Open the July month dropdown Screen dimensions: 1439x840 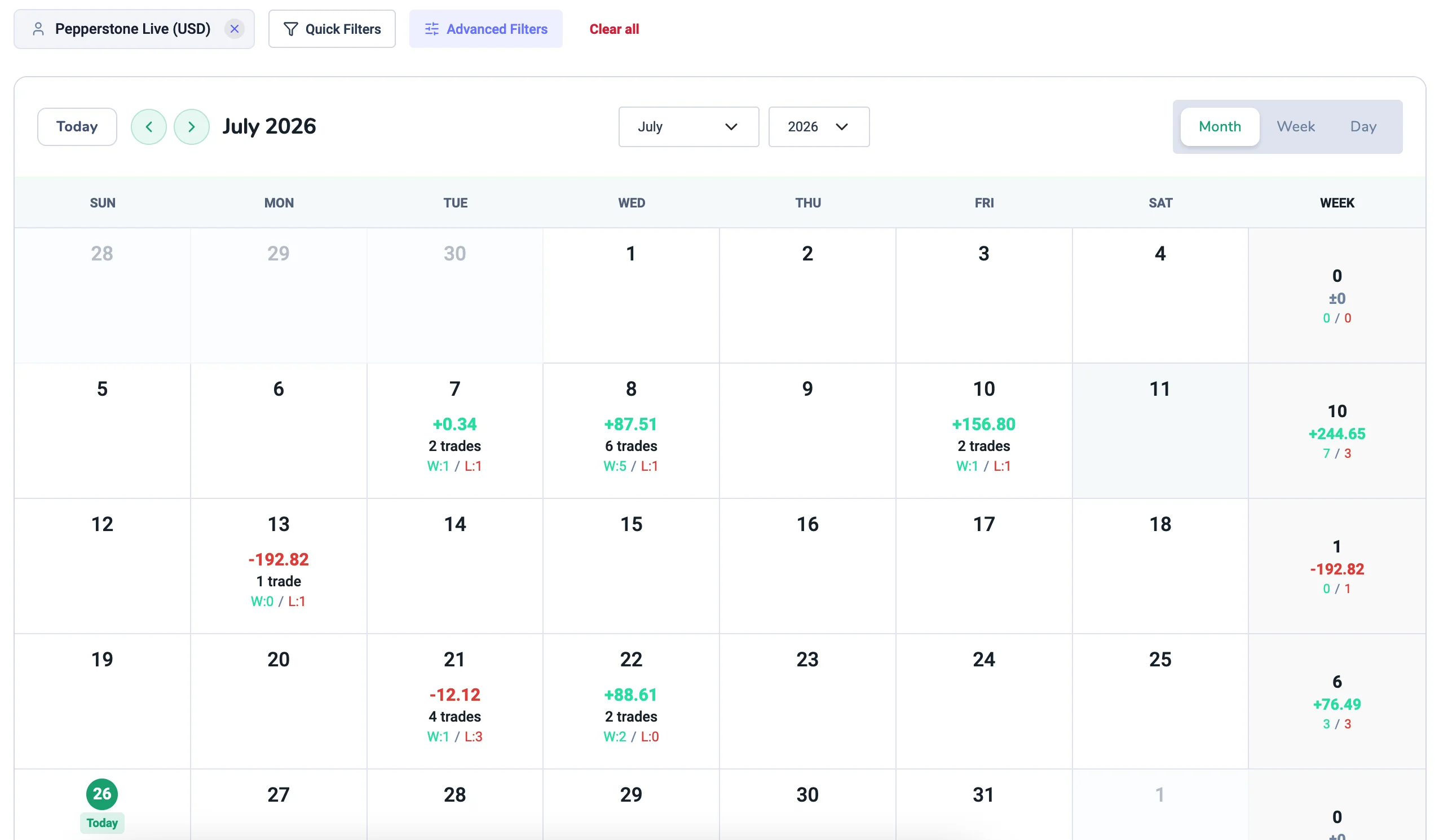[688, 127]
